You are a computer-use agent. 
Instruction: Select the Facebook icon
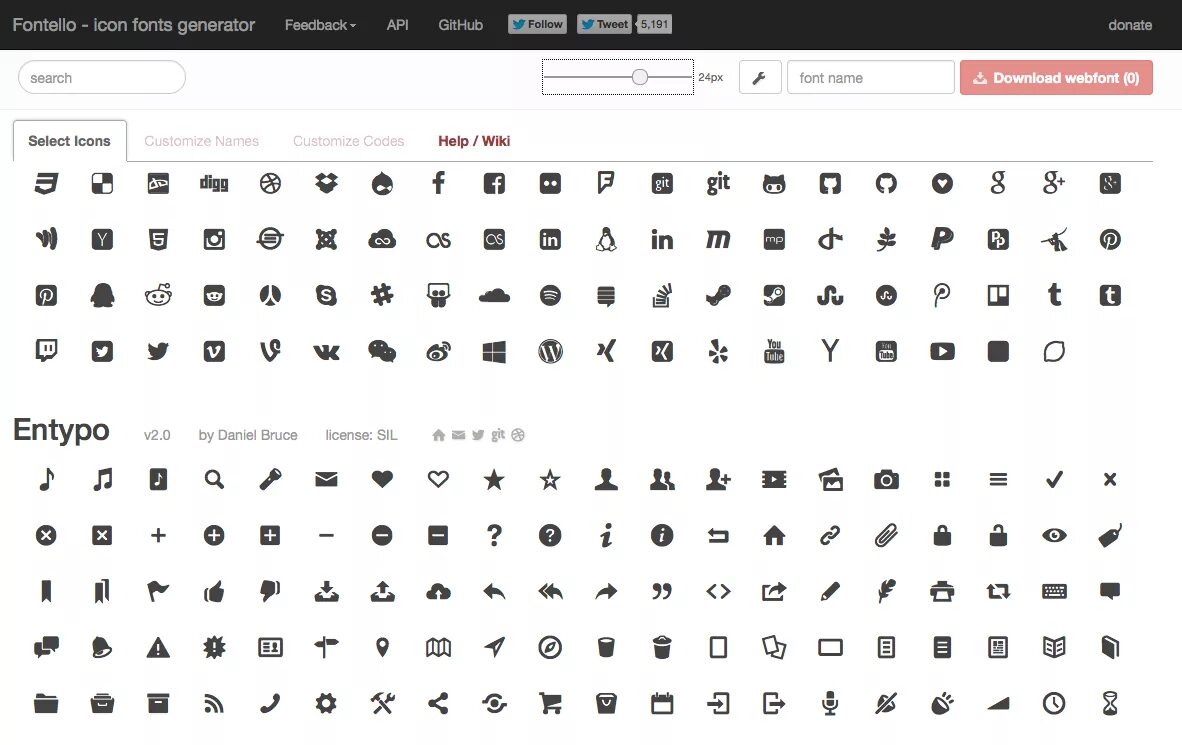[437, 183]
